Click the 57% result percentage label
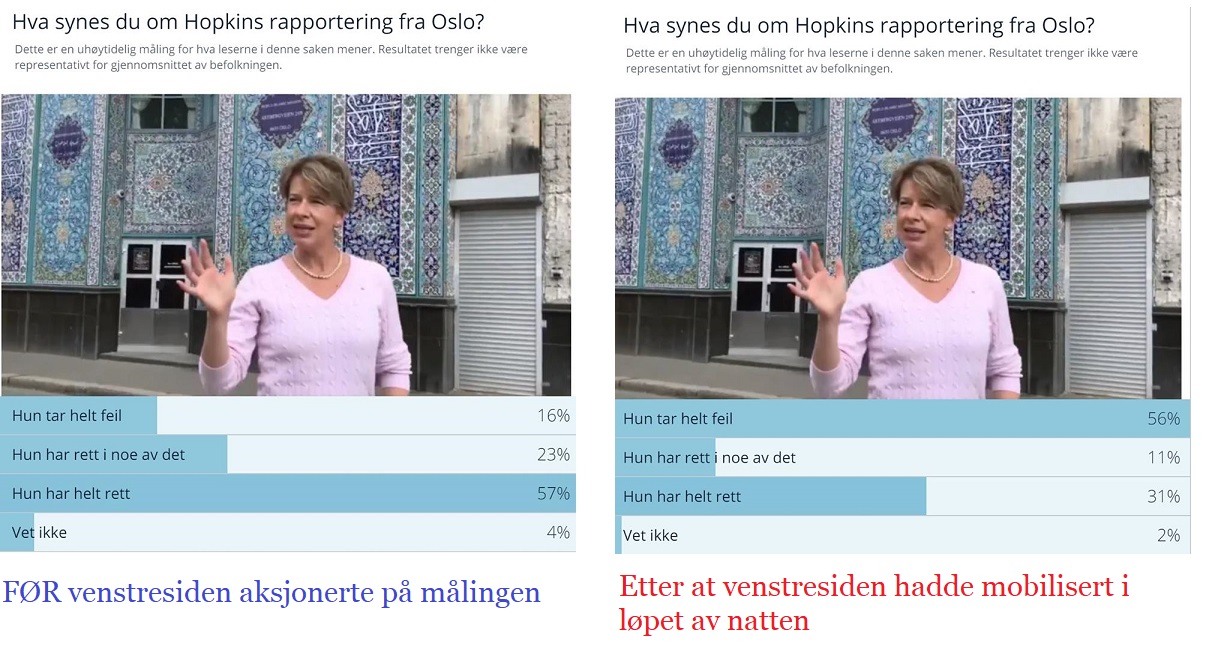The width and height of the screenshot is (1216, 648). 555,493
